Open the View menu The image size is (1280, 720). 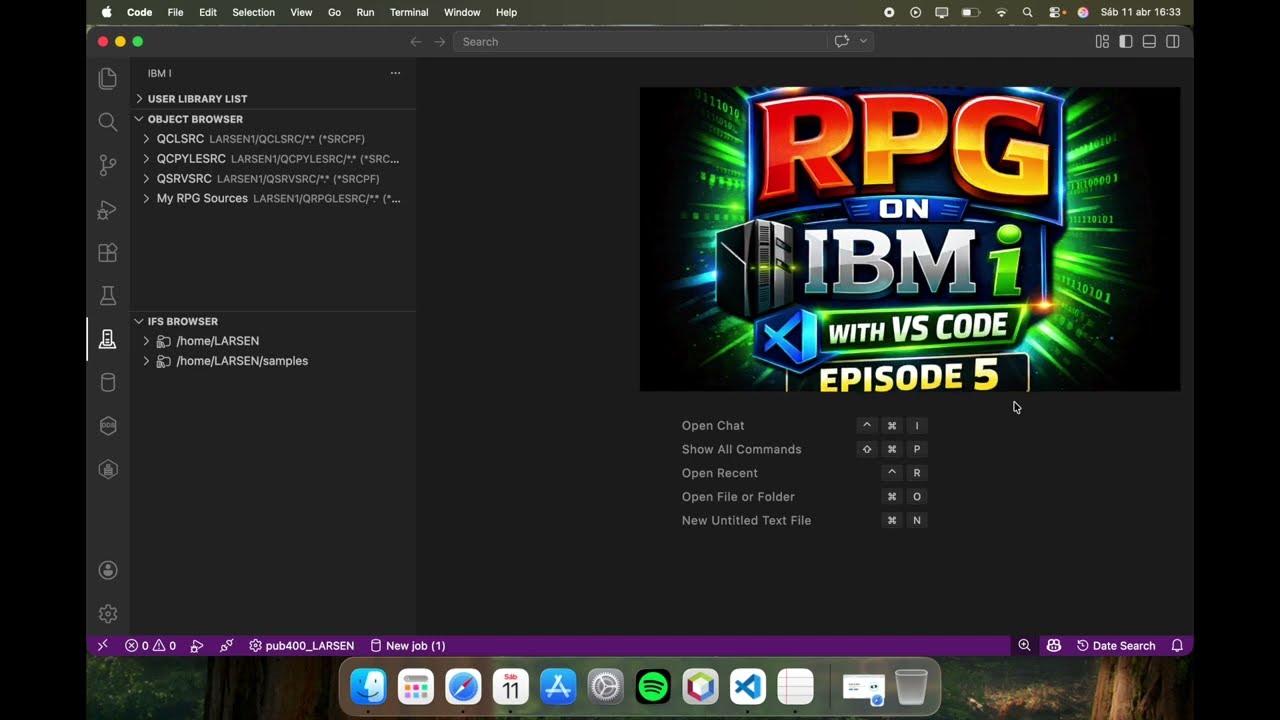[x=301, y=12]
